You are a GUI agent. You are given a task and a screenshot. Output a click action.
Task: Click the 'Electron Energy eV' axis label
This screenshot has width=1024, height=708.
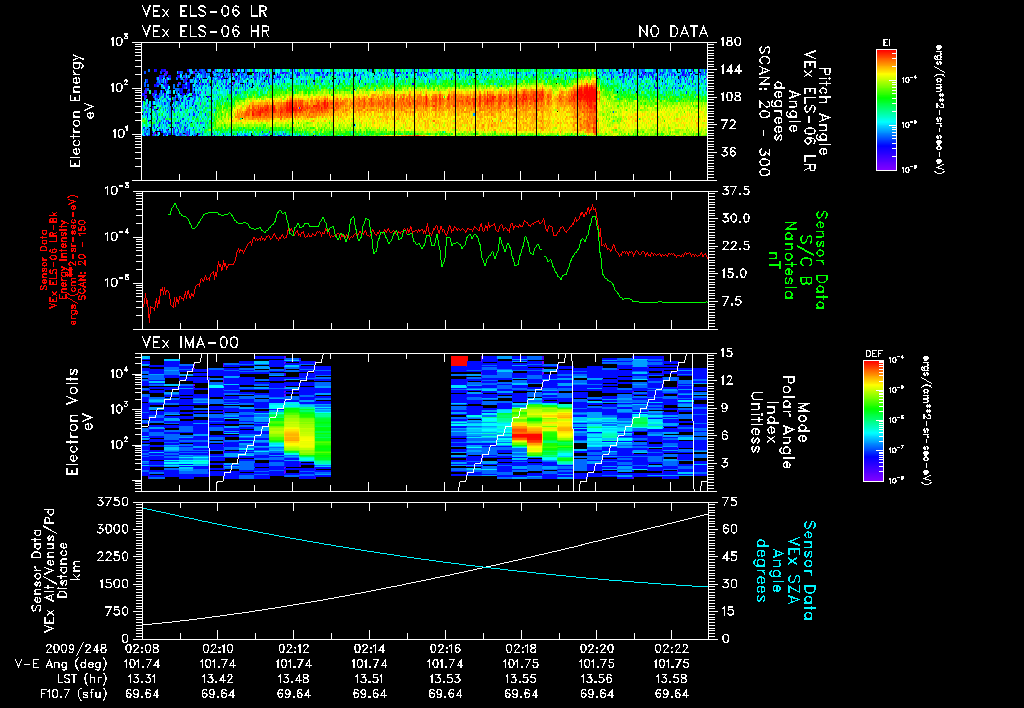[x=84, y=110]
